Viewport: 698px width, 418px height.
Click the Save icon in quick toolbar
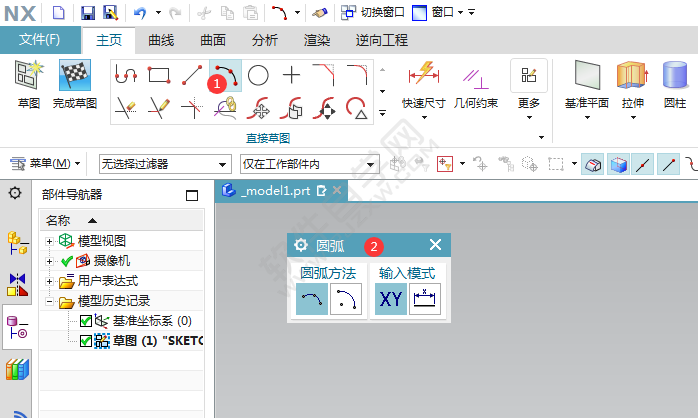click(x=88, y=12)
